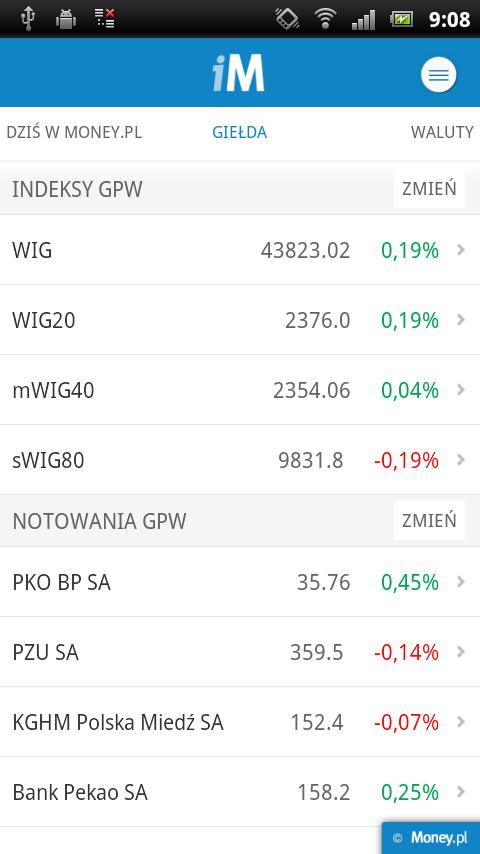Tap the screen rotation status icon
The height and width of the screenshot is (854, 480).
coord(287,19)
